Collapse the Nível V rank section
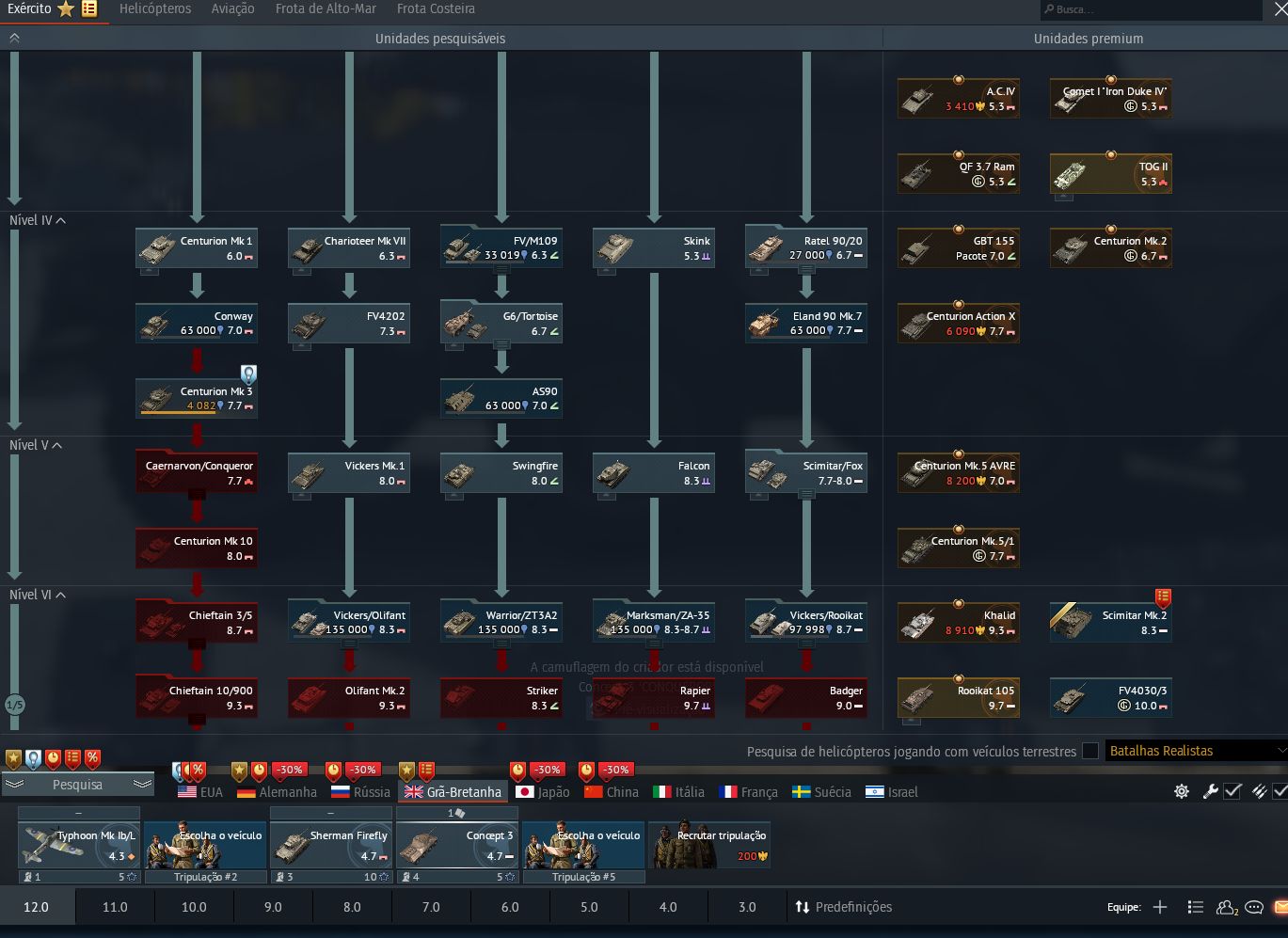 pos(36,445)
